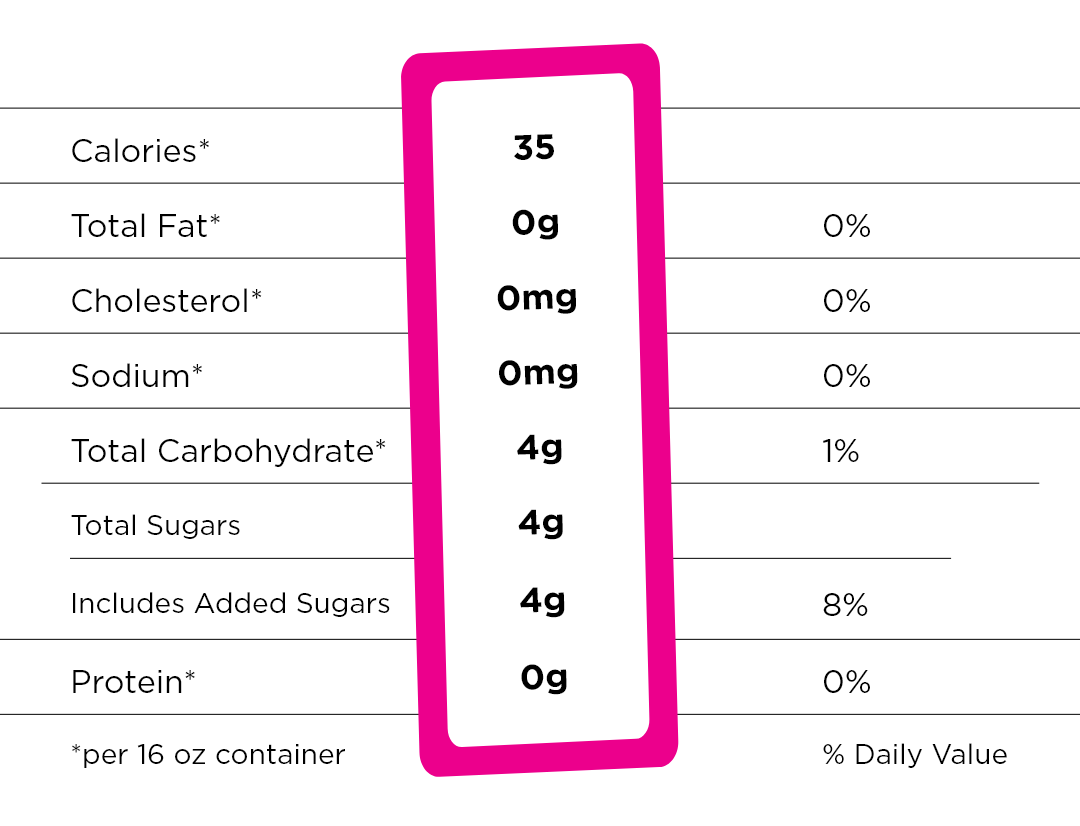
Task: Select the 35 calories value
Action: 534,148
